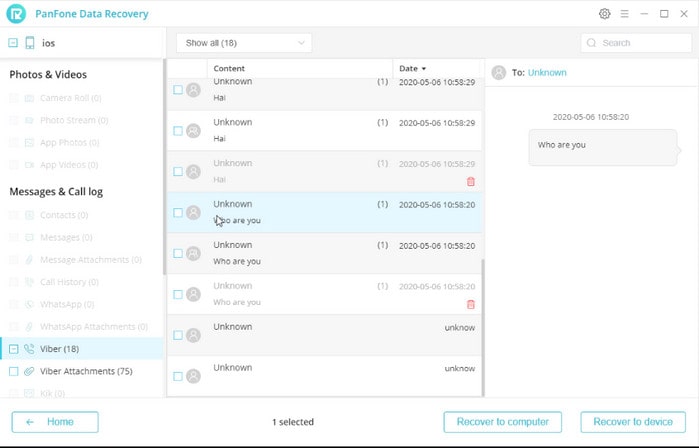Click the trash icon on the faded Who are you row
This screenshot has height=448, width=699.
(x=471, y=304)
